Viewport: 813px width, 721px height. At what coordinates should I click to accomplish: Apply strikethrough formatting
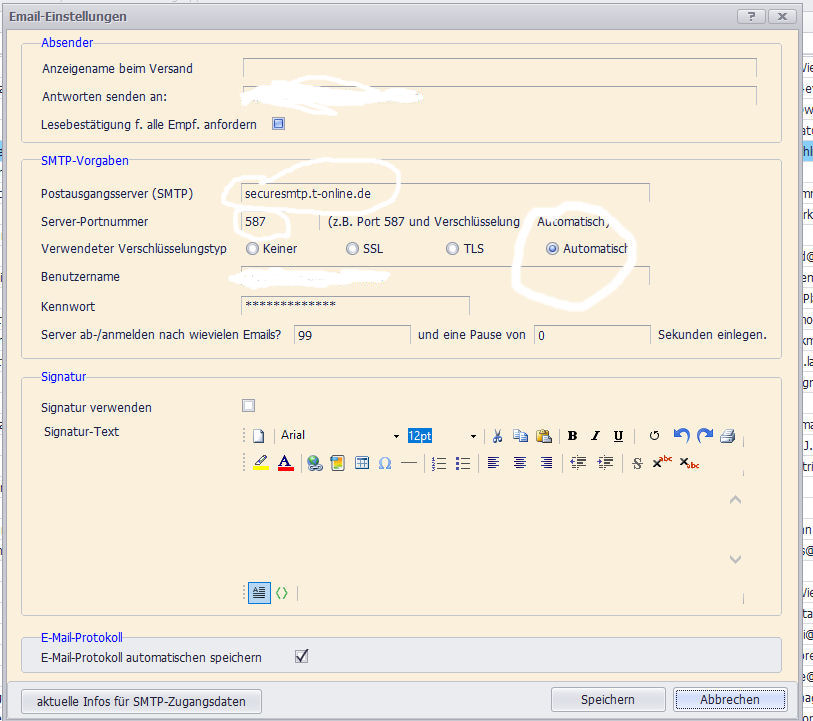(x=637, y=463)
